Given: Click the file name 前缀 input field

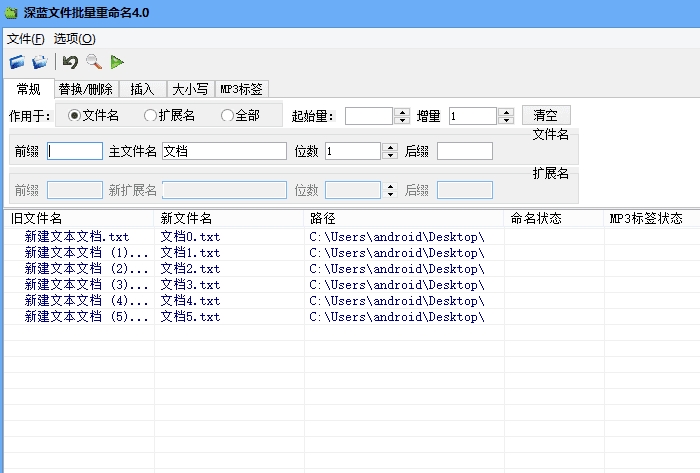Looking at the screenshot, I should 75,151.
